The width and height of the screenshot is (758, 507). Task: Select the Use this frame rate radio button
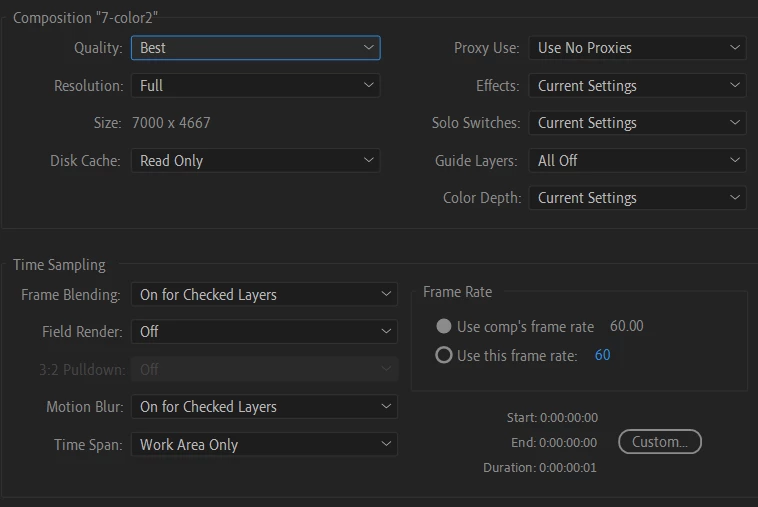[444, 355]
